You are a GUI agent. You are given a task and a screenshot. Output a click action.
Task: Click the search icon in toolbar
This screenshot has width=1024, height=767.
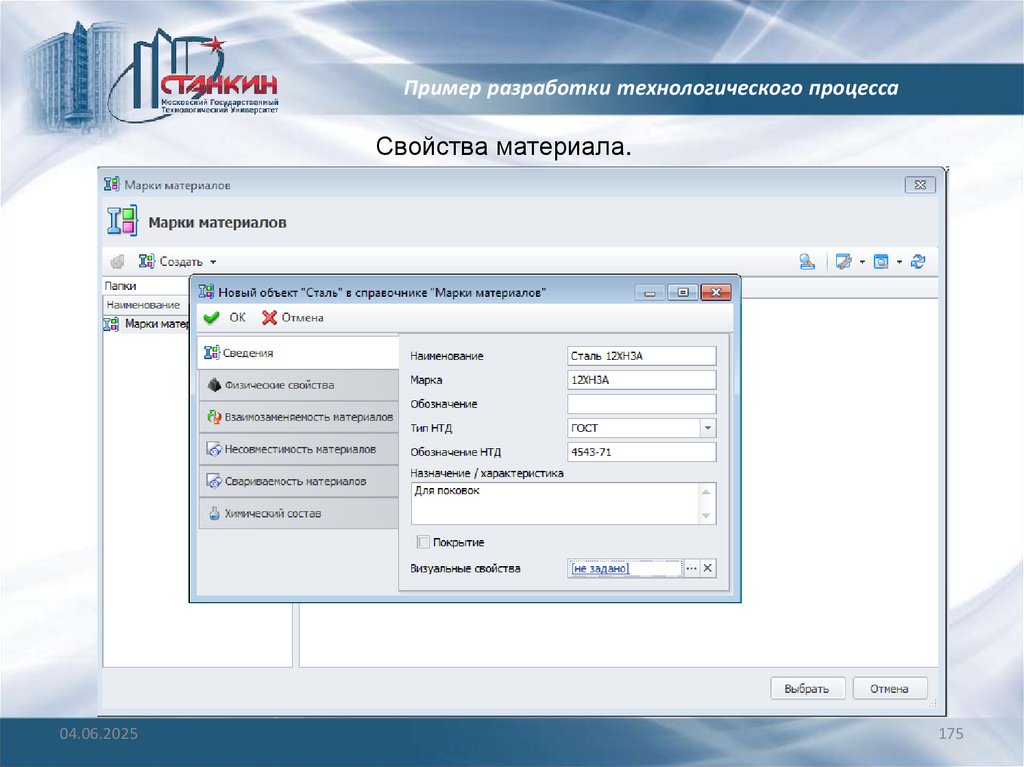pos(807,261)
